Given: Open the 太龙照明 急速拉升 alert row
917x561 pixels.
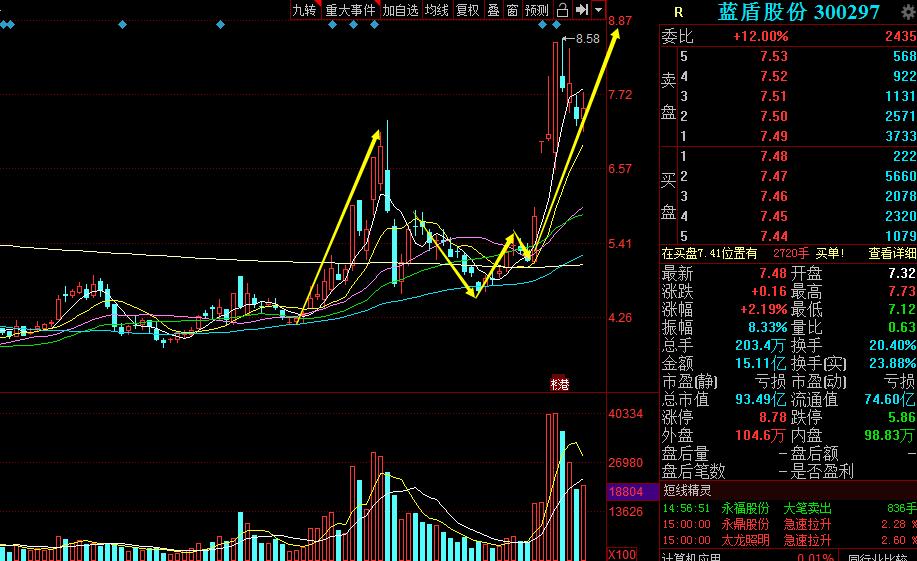Looking at the screenshot, I should pyautogui.click(x=789, y=540).
